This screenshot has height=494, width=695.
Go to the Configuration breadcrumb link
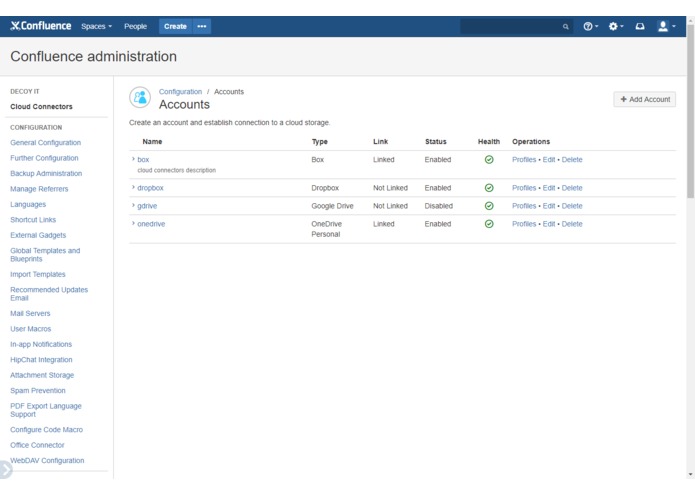coord(180,92)
